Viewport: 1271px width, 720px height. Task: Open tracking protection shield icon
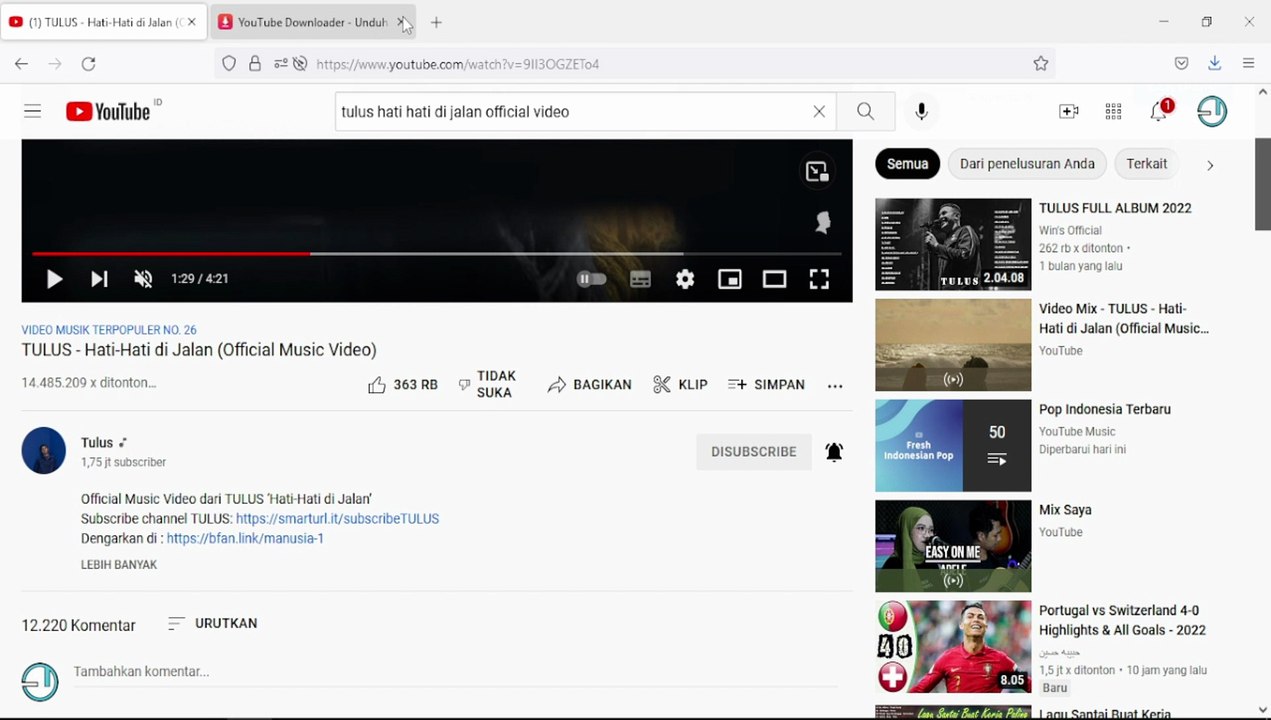tap(229, 64)
